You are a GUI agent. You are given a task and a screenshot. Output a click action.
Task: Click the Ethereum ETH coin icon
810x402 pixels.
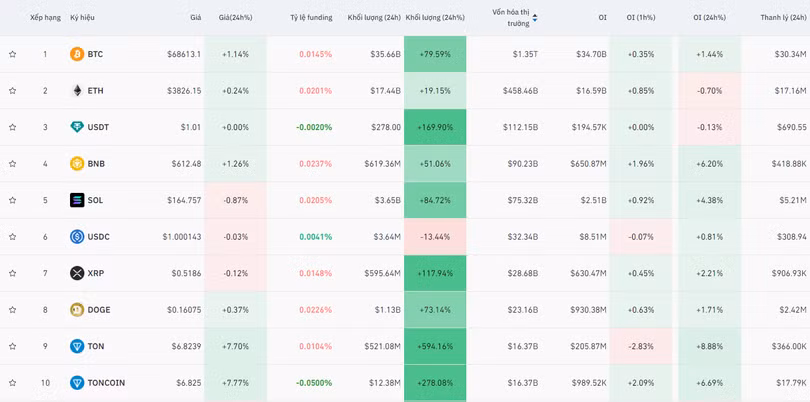click(77, 91)
